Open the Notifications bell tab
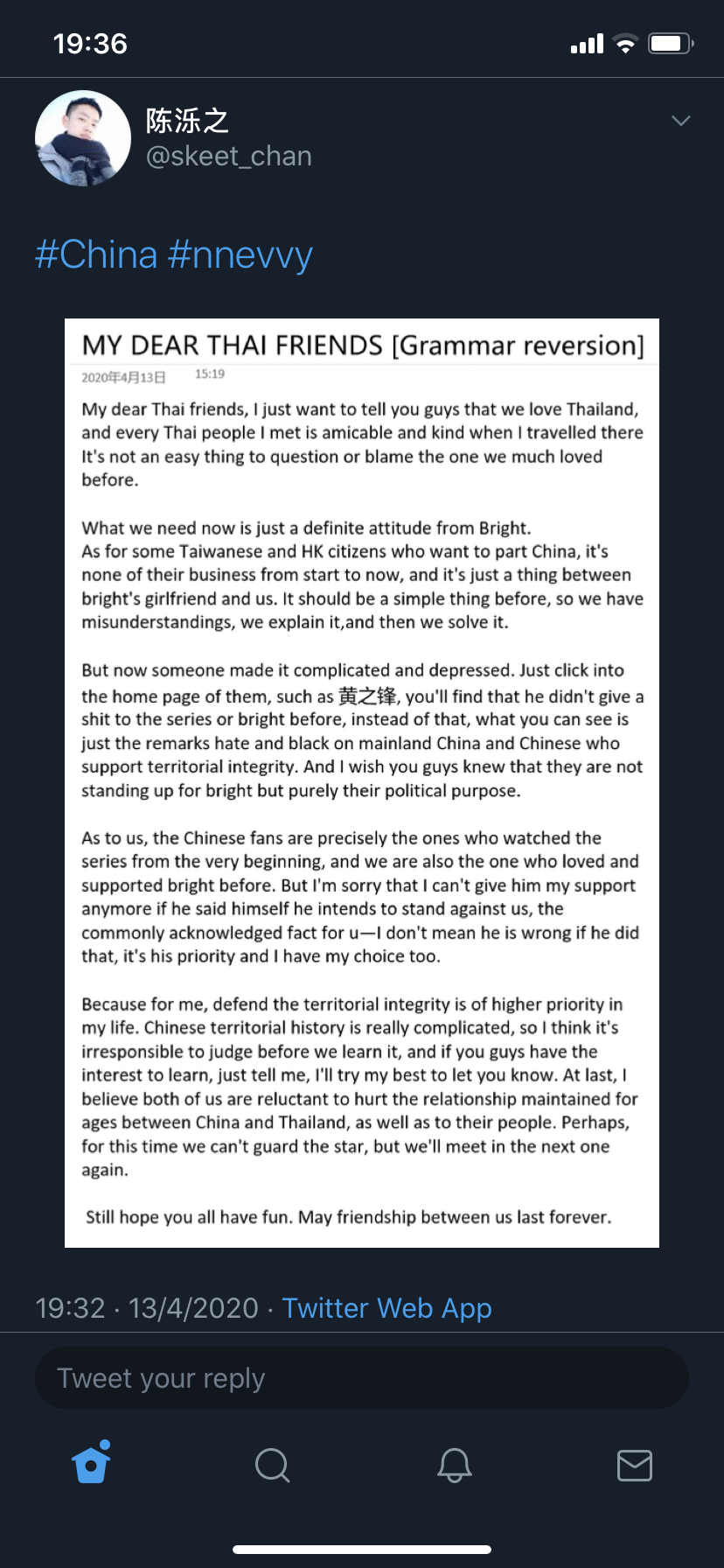 (454, 1465)
